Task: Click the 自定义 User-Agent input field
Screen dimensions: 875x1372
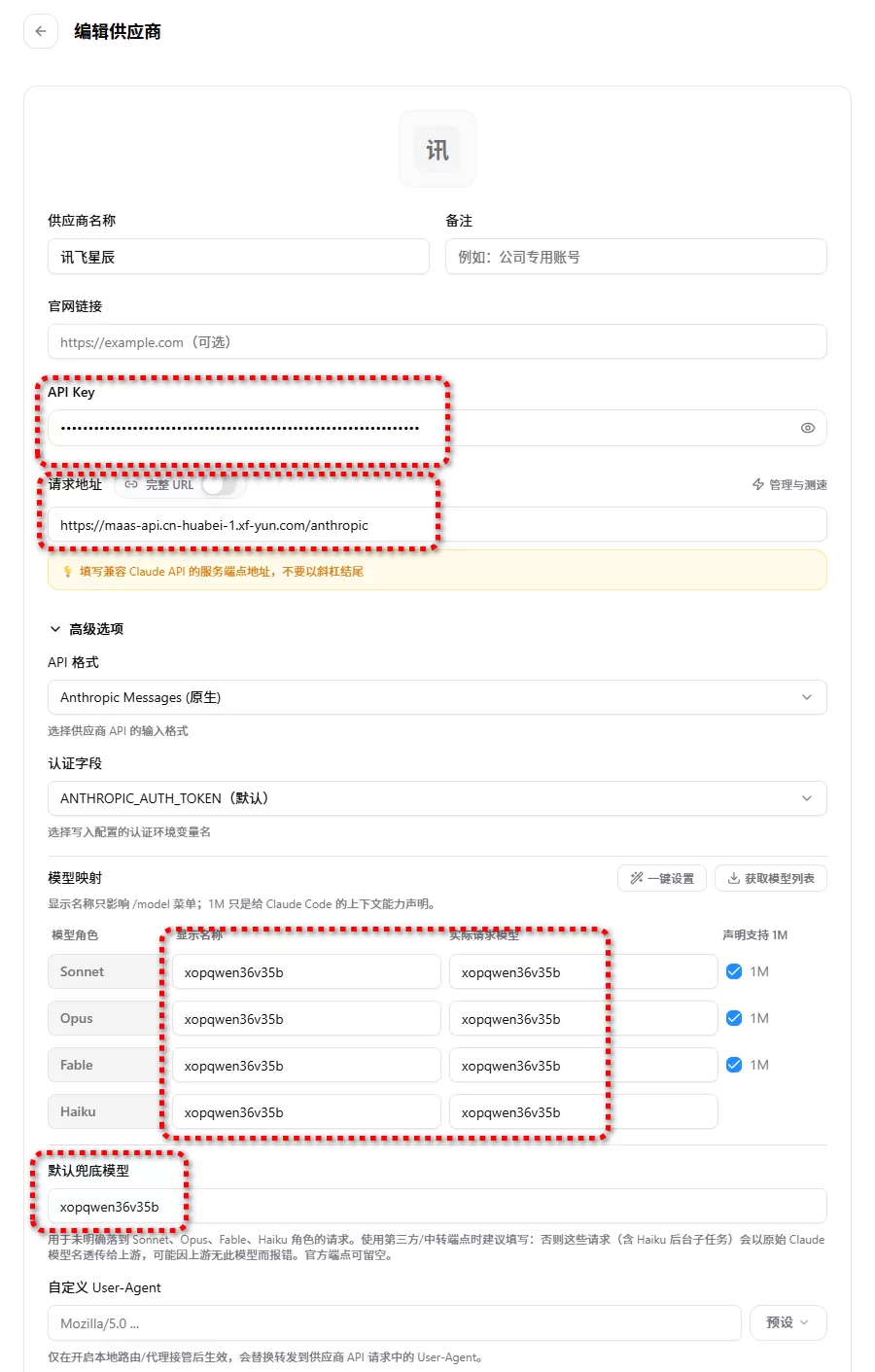Action: (395, 1323)
